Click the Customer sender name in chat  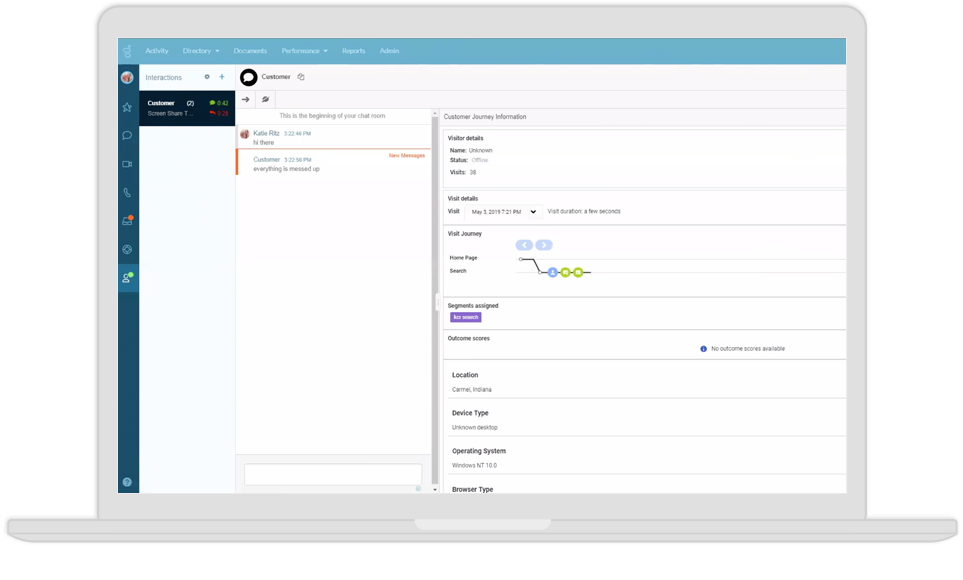267,160
